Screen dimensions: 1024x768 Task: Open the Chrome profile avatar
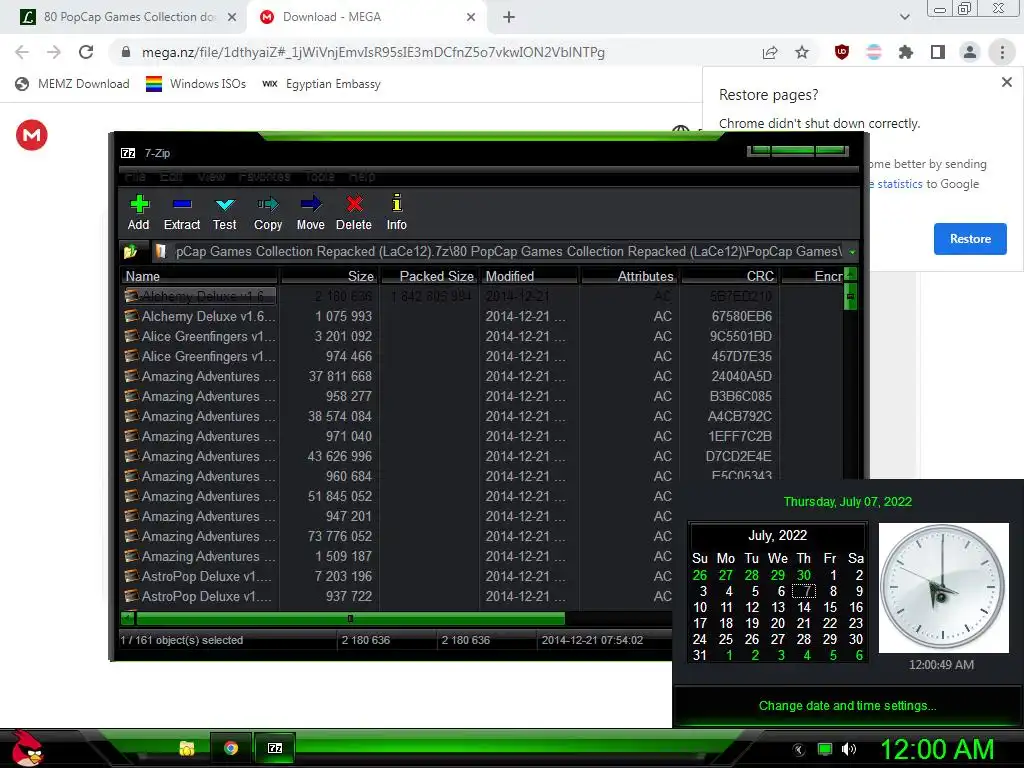pos(970,52)
